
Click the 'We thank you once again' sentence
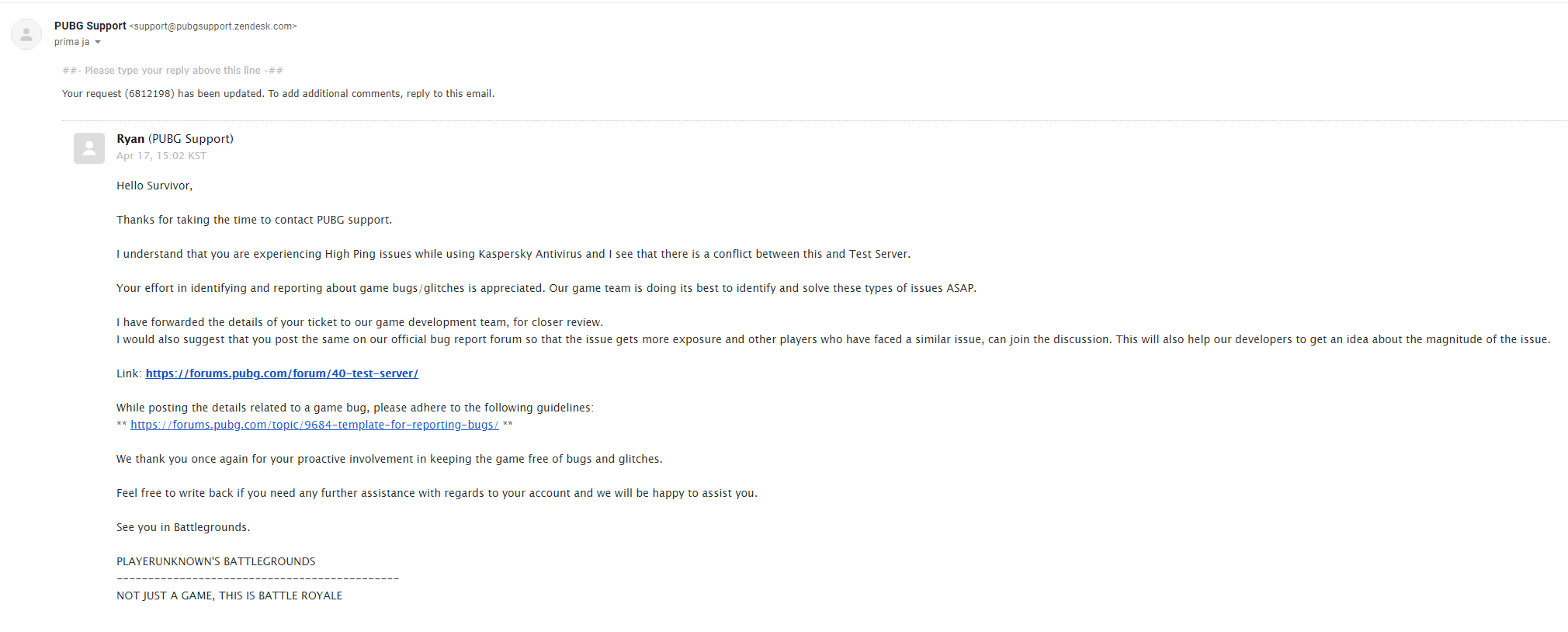[389, 459]
